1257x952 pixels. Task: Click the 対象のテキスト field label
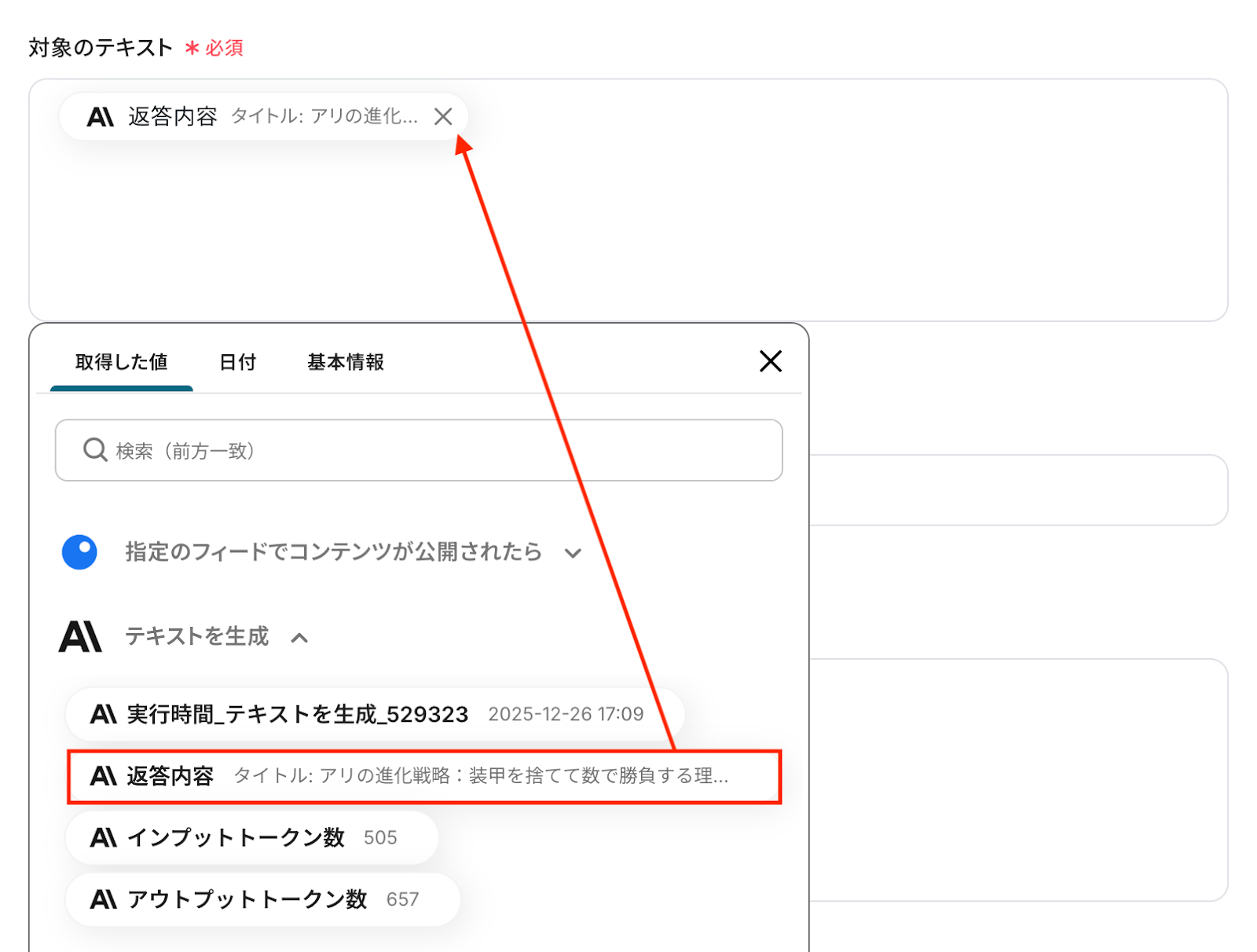pos(101,48)
